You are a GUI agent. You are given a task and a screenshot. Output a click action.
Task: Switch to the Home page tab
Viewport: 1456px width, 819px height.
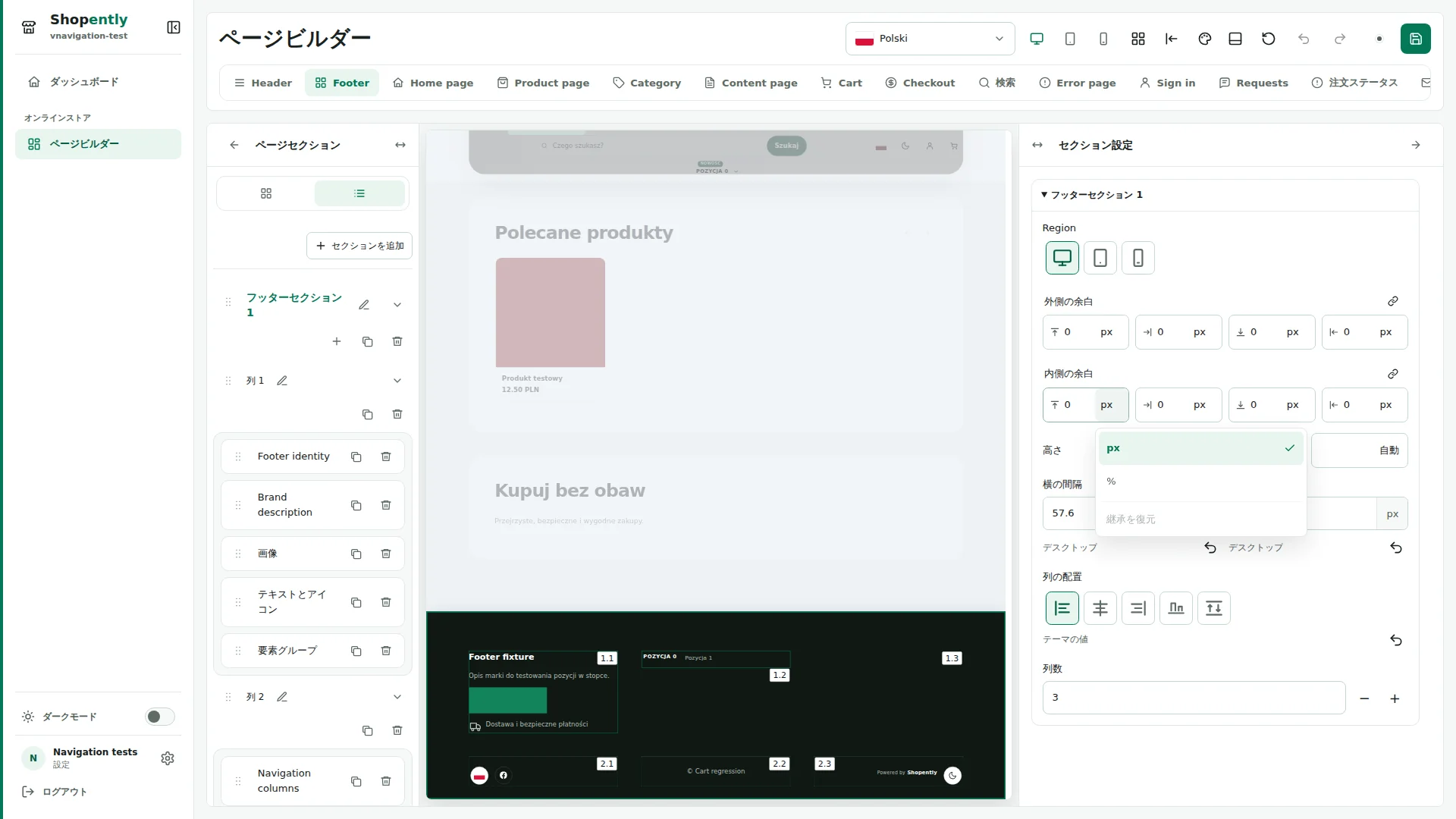(x=433, y=83)
